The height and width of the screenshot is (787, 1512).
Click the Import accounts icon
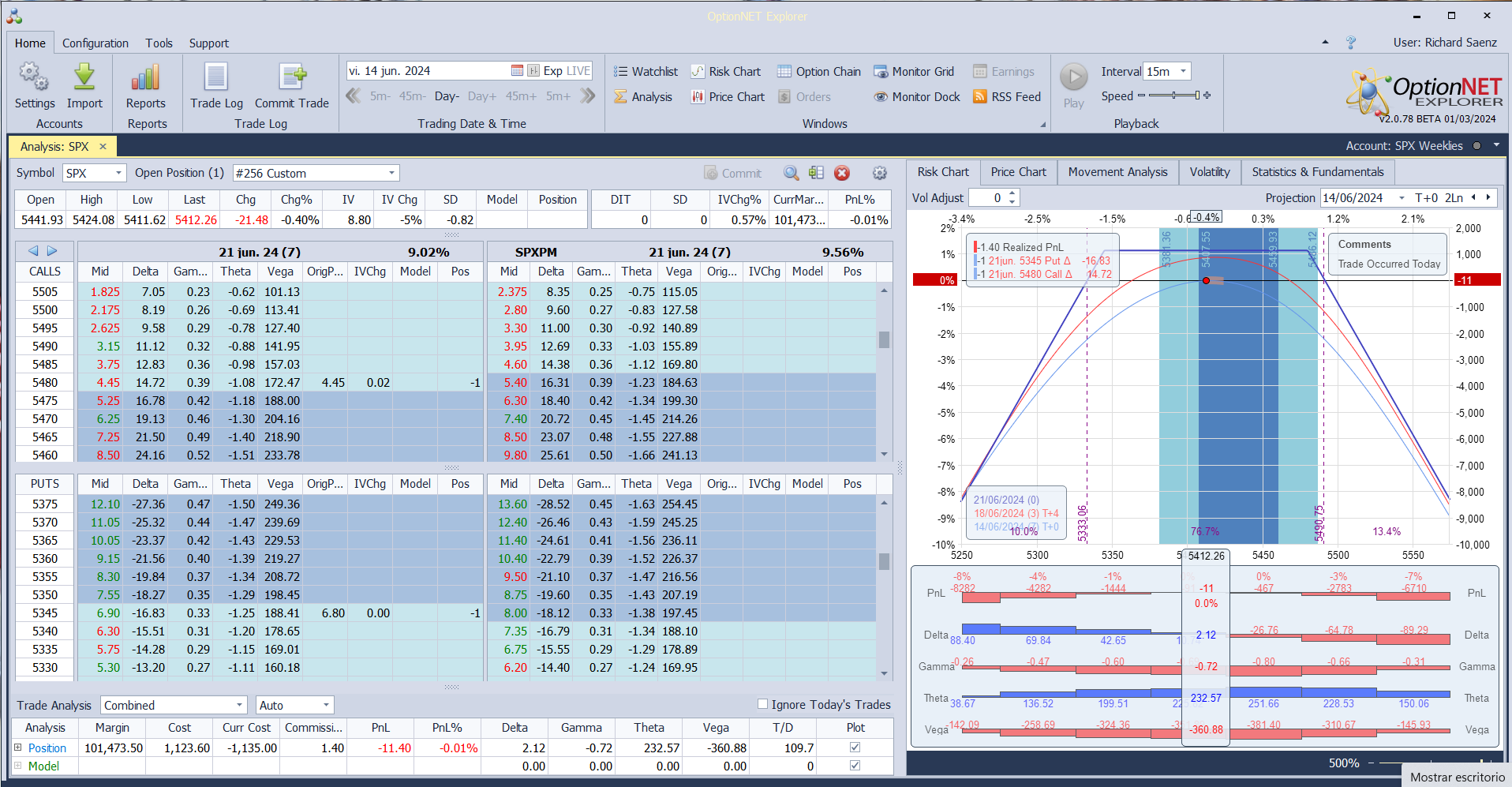coord(84,77)
